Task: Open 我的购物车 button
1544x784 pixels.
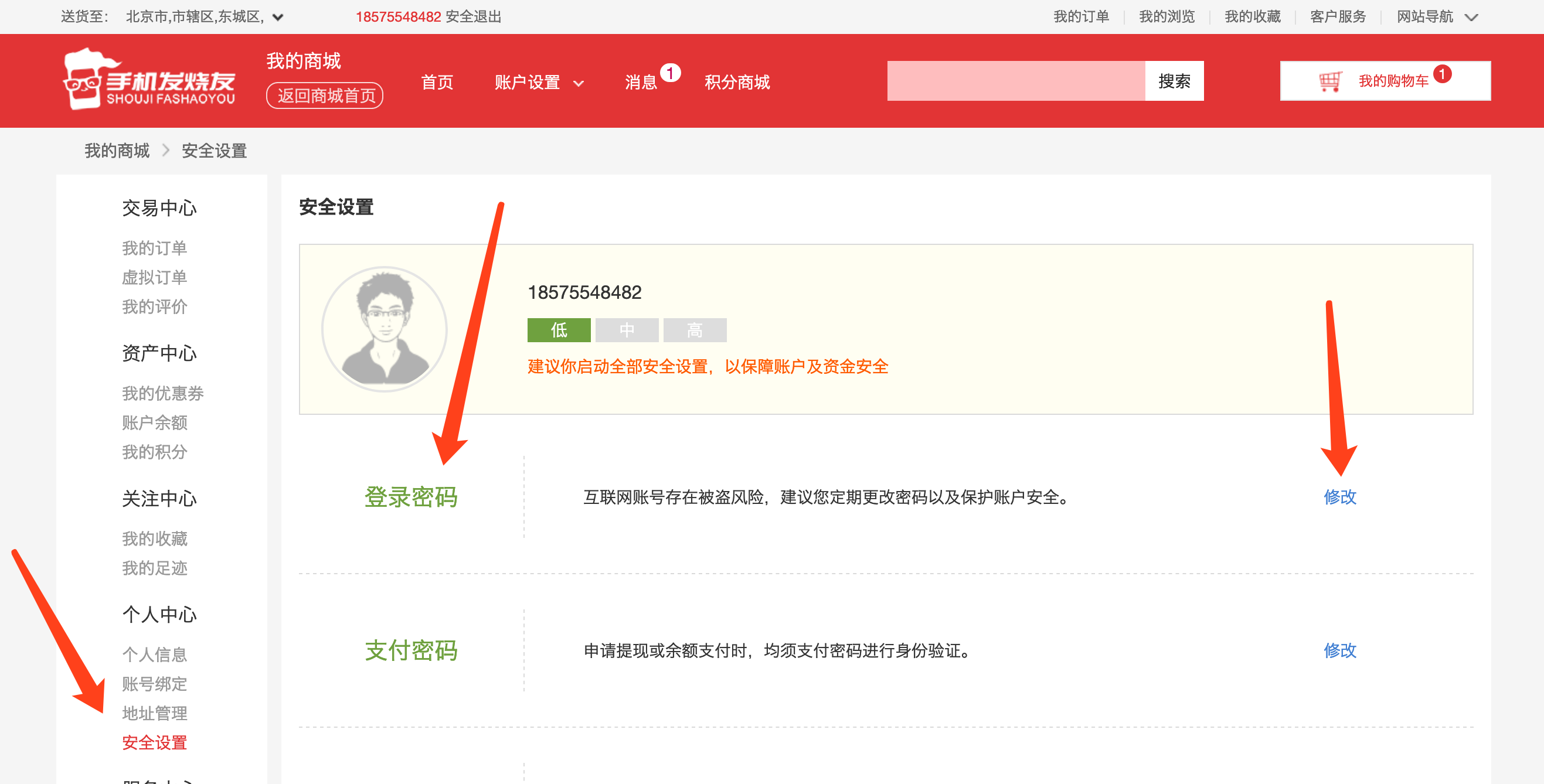Action: tap(1385, 81)
